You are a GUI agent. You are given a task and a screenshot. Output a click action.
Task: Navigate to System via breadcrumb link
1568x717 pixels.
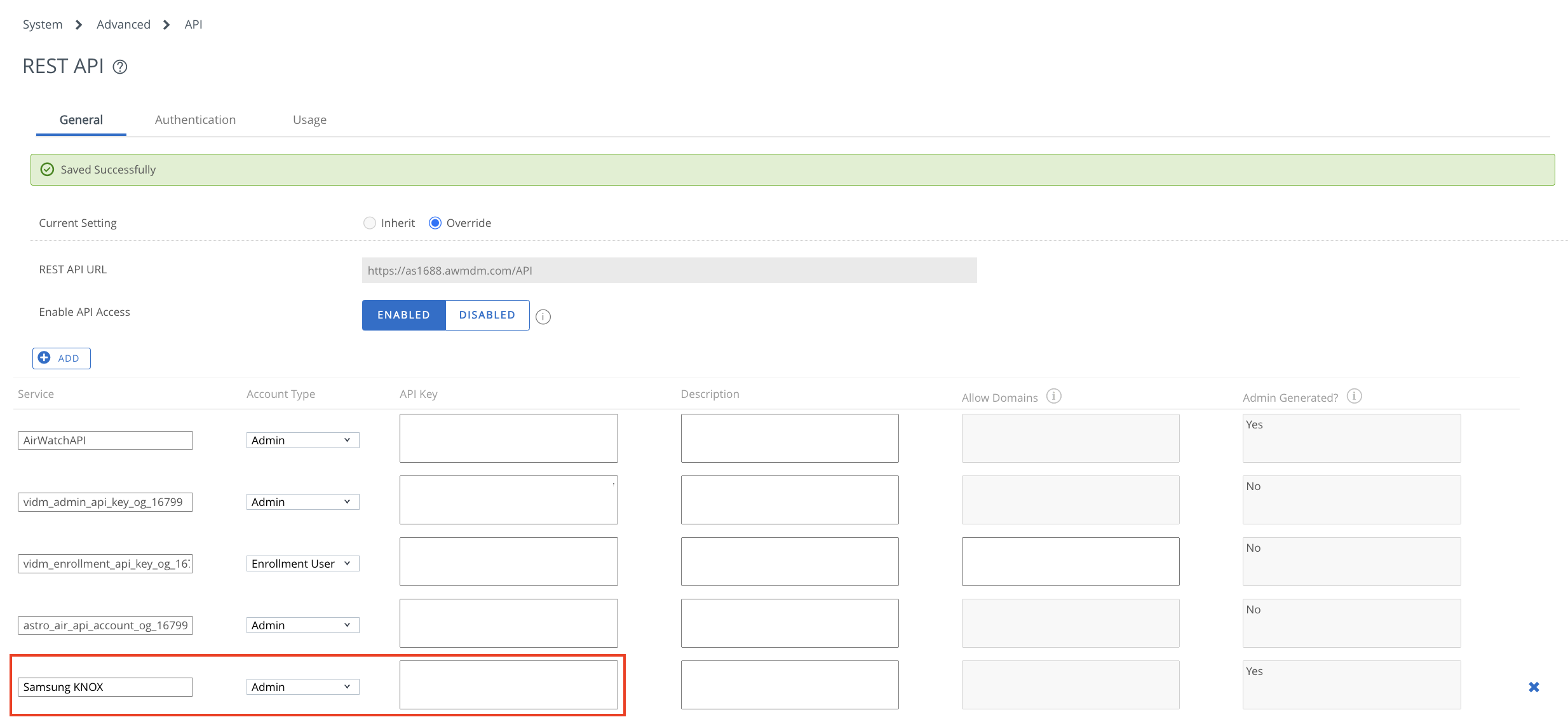42,24
